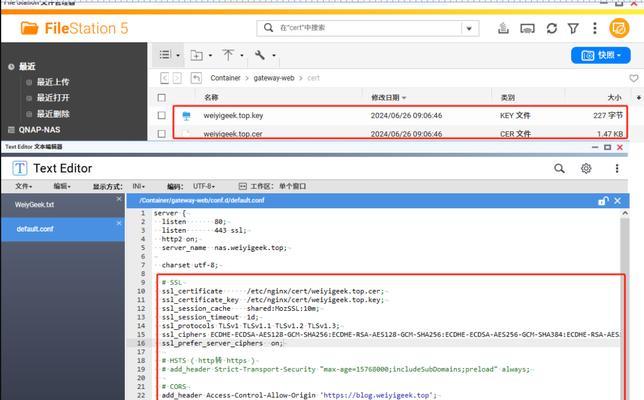Click the favorite heart icon

pos(634,78)
